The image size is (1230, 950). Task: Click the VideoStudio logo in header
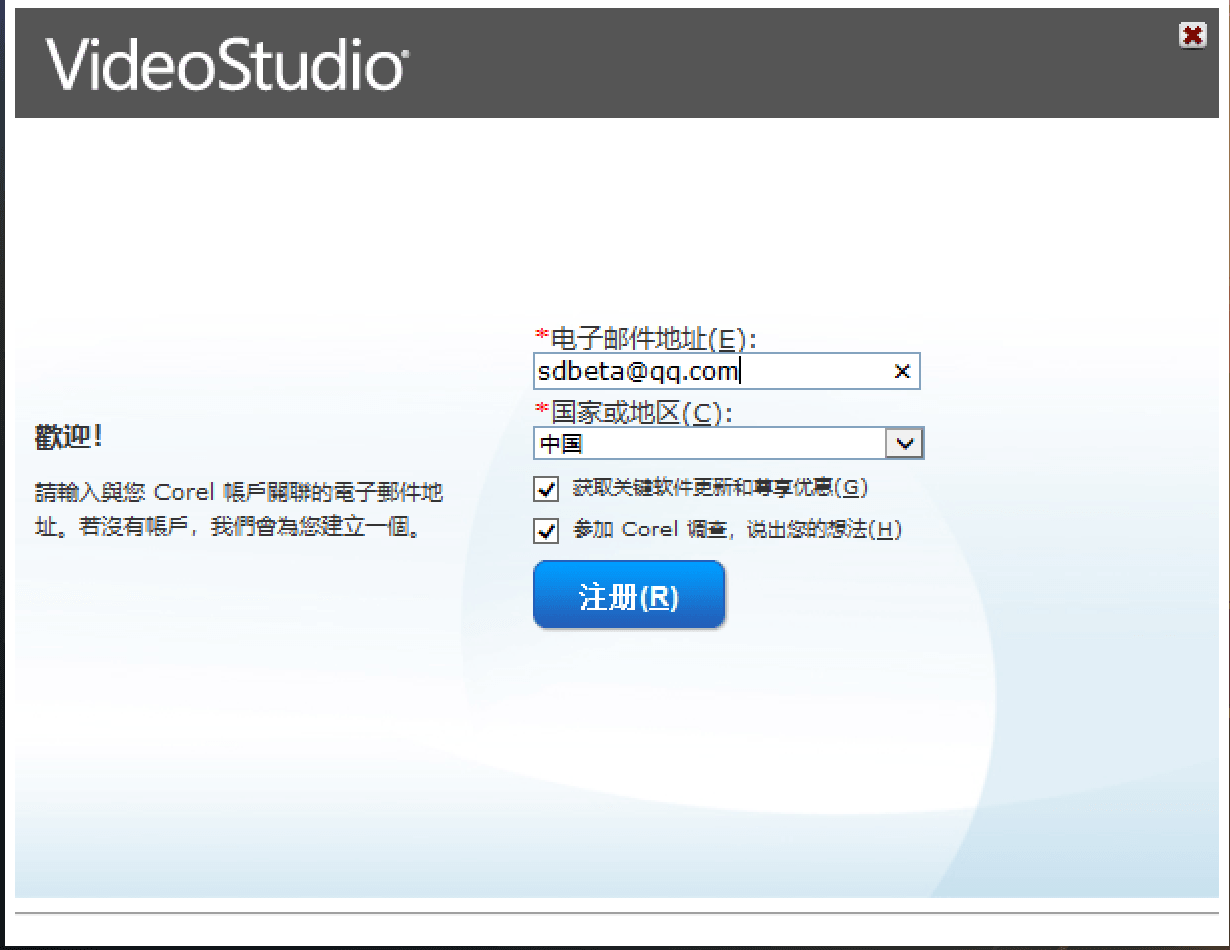point(227,65)
